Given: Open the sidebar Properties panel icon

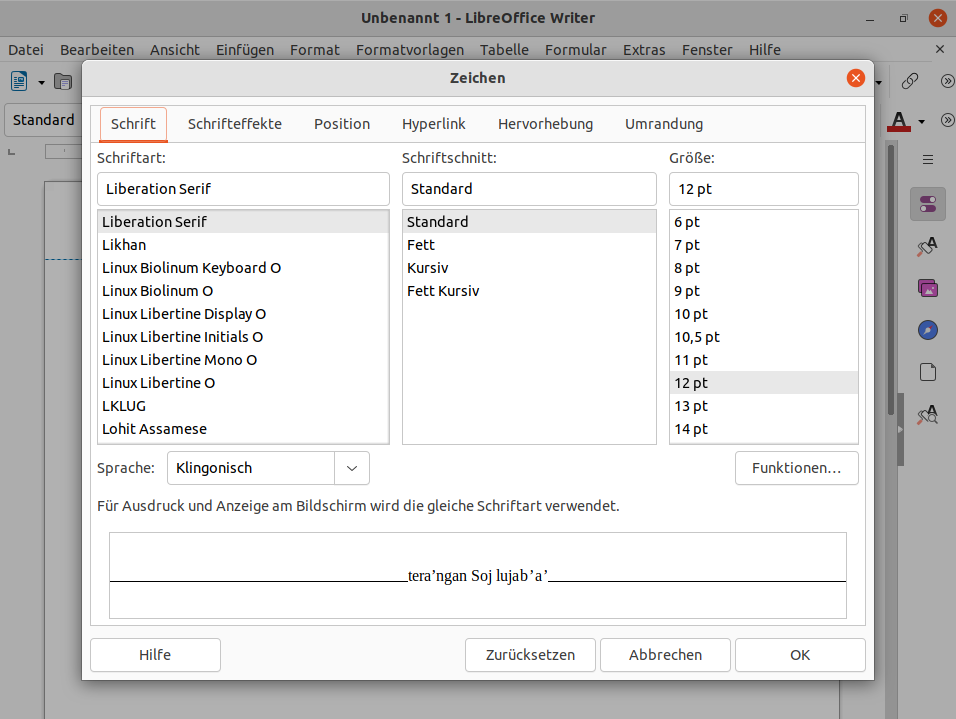Looking at the screenshot, I should click(928, 204).
